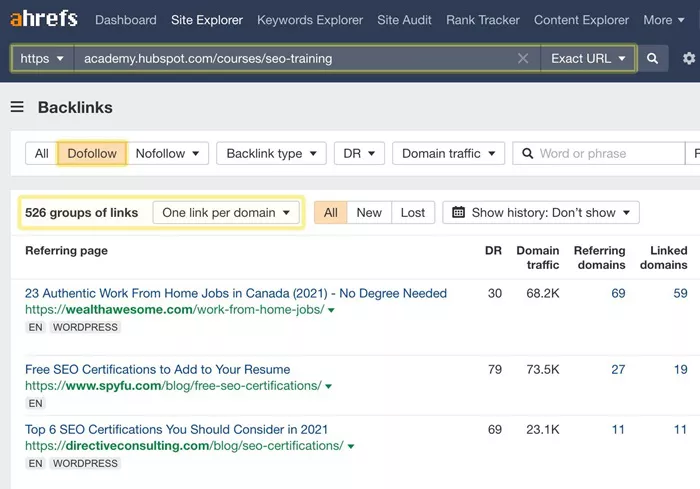Open Keywords Explorer
Image resolution: width=700 pixels, height=489 pixels.
pos(310,20)
